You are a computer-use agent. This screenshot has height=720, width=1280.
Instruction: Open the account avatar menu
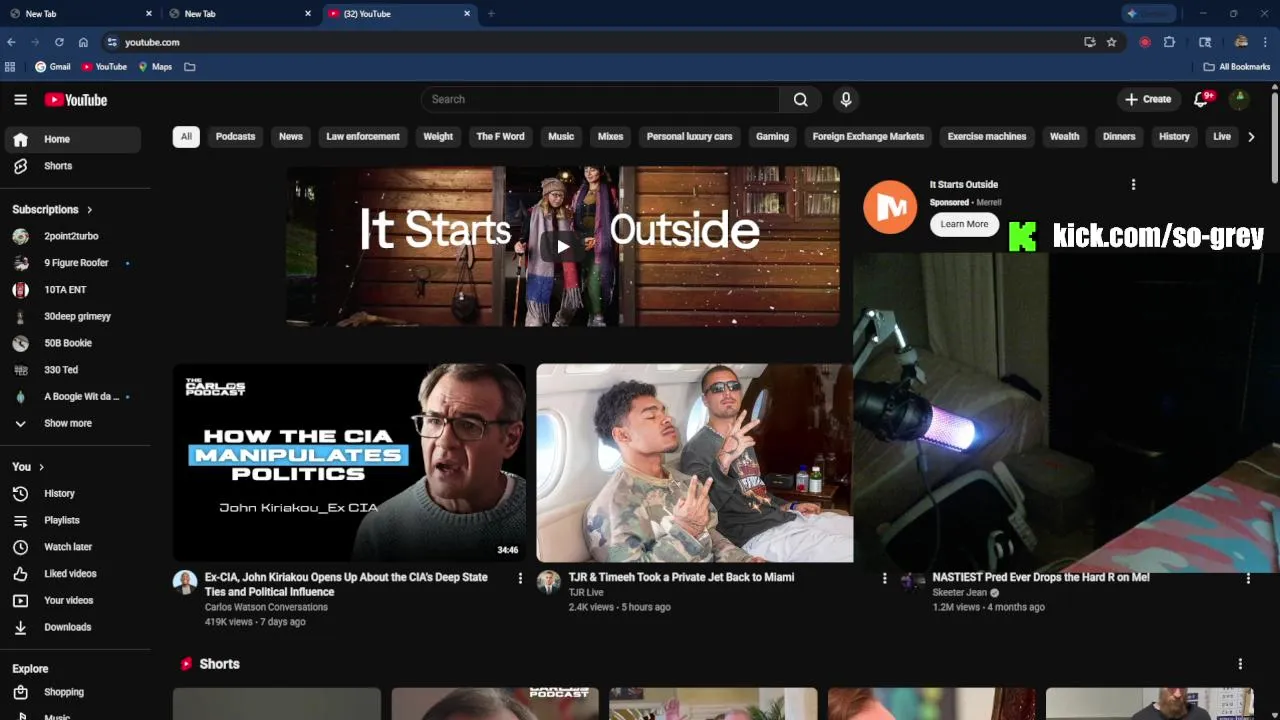pyautogui.click(x=1239, y=99)
